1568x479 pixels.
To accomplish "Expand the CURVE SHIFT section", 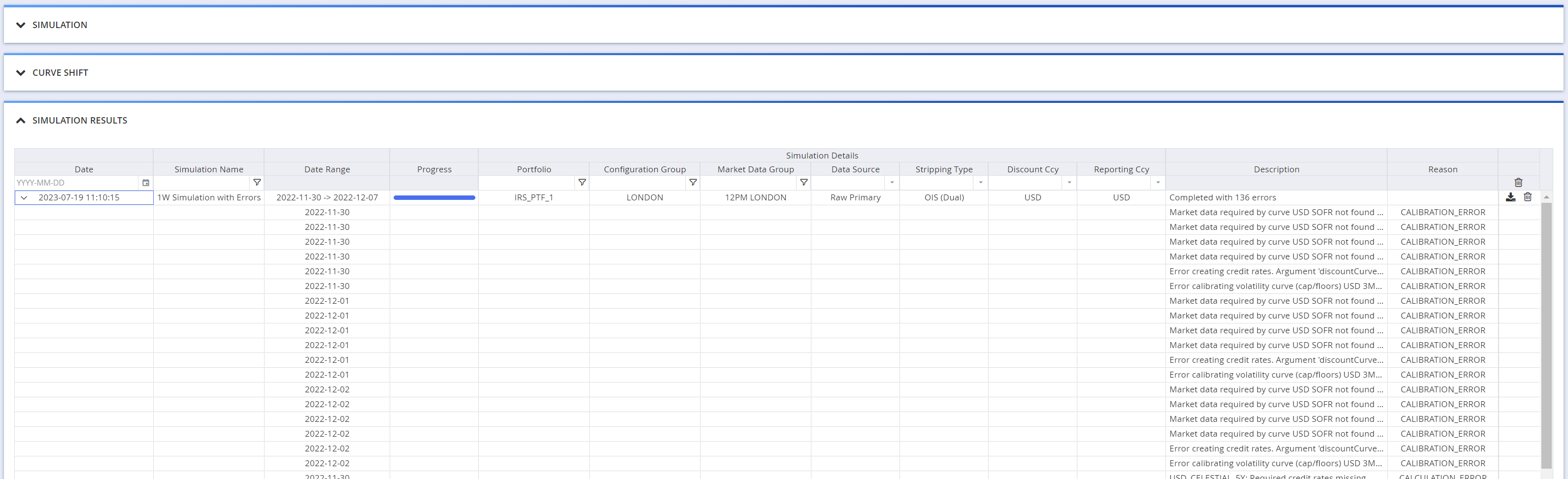I will pyautogui.click(x=21, y=73).
